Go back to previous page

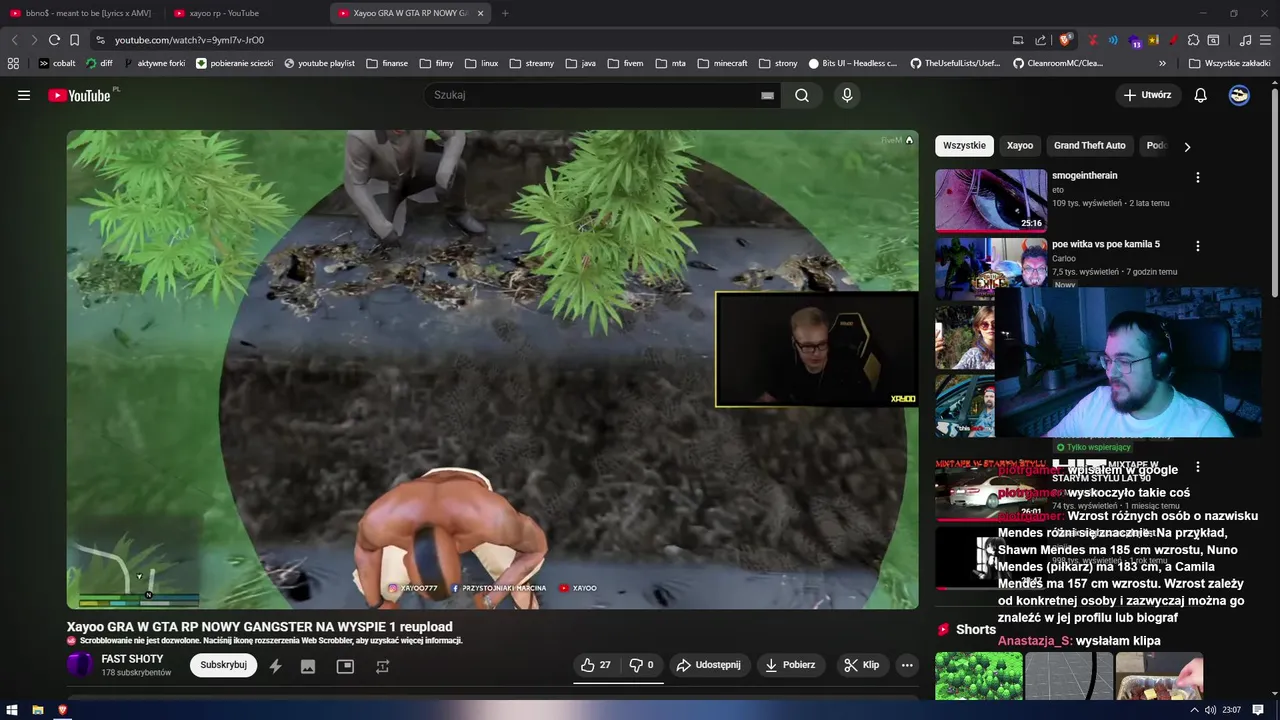tap(14, 40)
